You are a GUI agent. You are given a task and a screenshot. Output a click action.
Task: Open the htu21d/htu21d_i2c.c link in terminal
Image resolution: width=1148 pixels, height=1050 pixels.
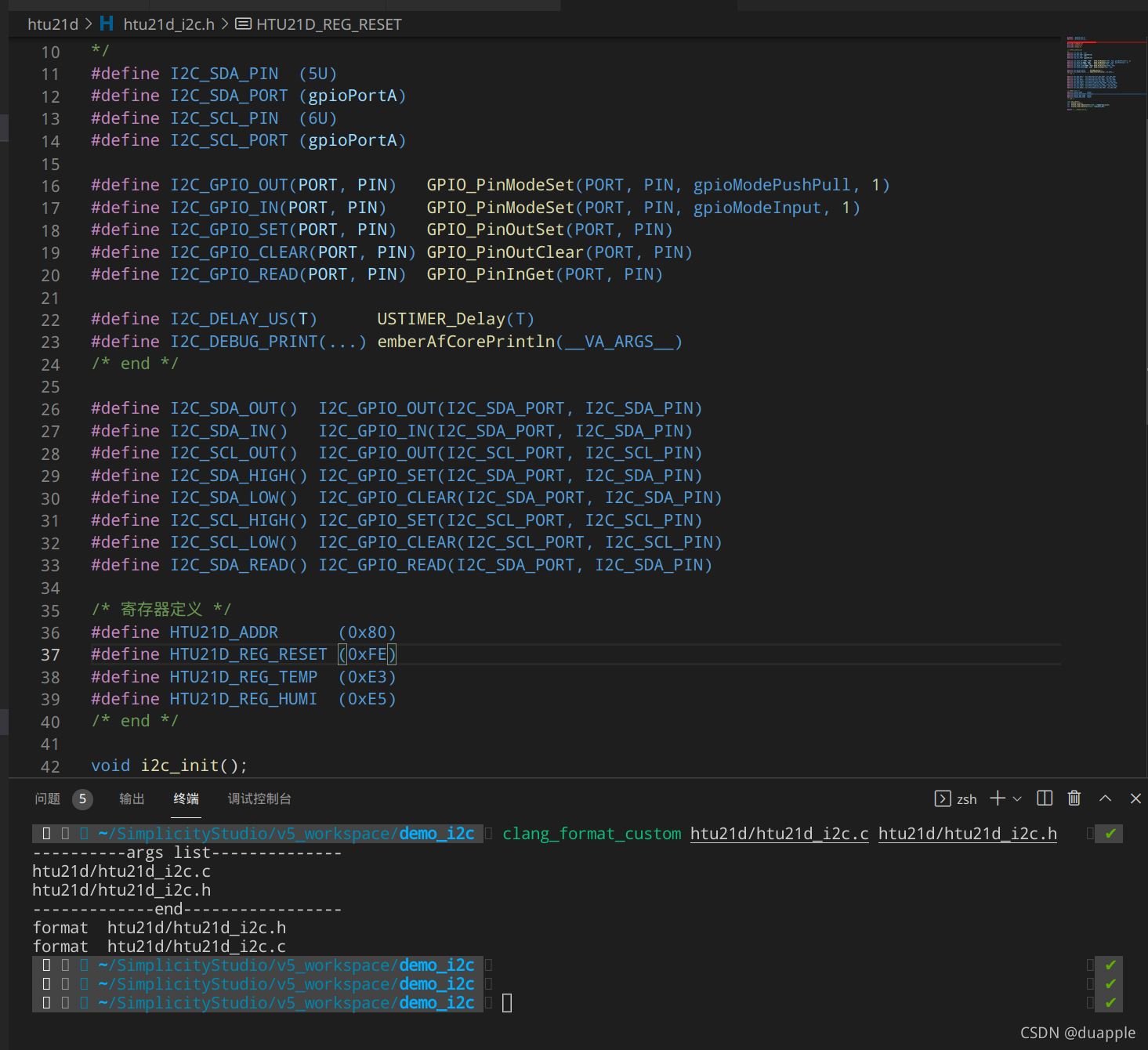point(778,833)
